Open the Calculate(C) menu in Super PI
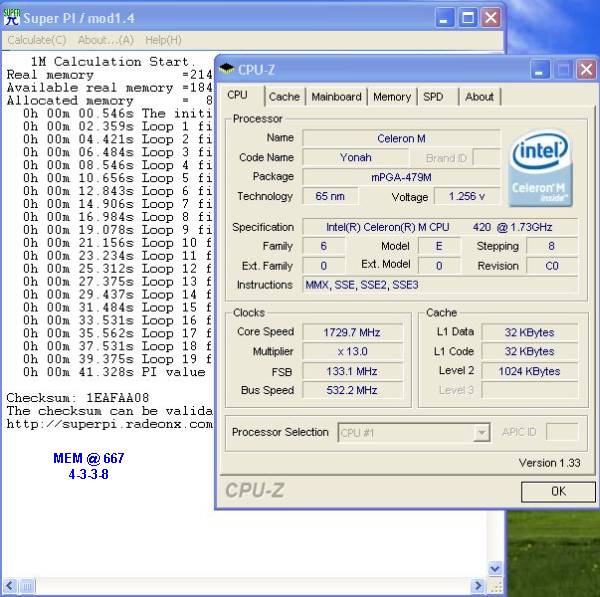 (37, 40)
